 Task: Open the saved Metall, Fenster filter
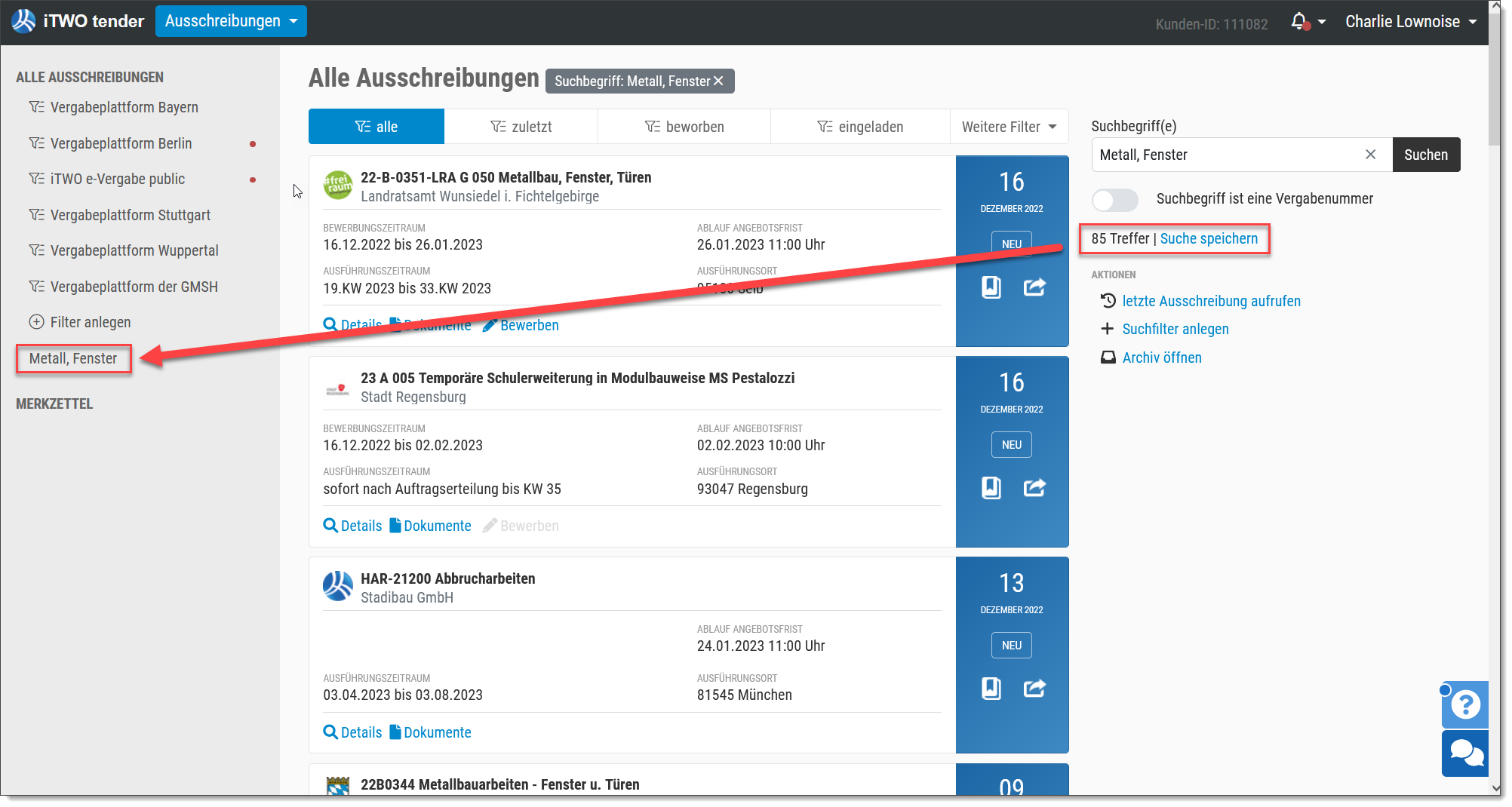(x=73, y=358)
